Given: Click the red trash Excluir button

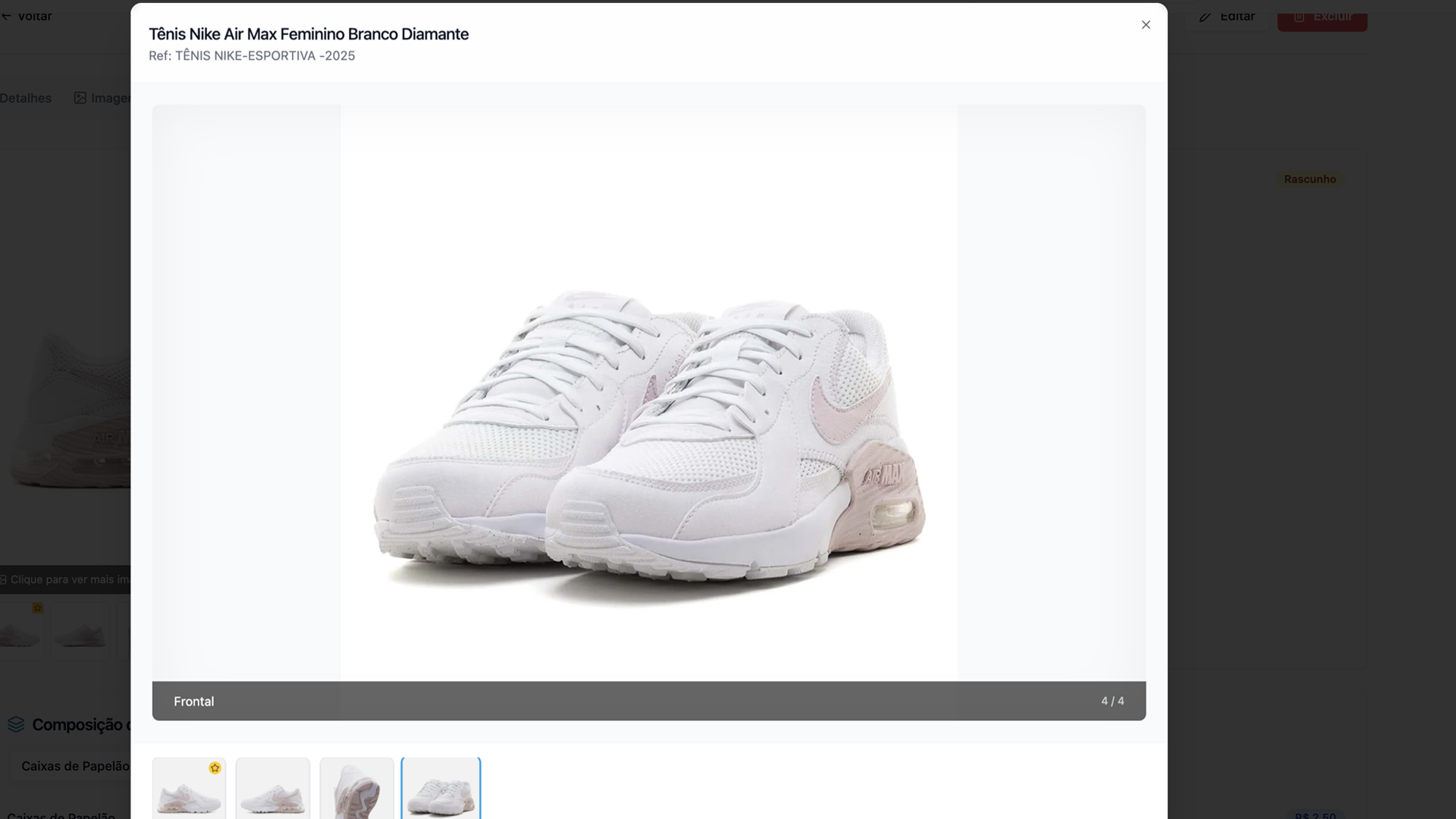Looking at the screenshot, I should 1322,17.
